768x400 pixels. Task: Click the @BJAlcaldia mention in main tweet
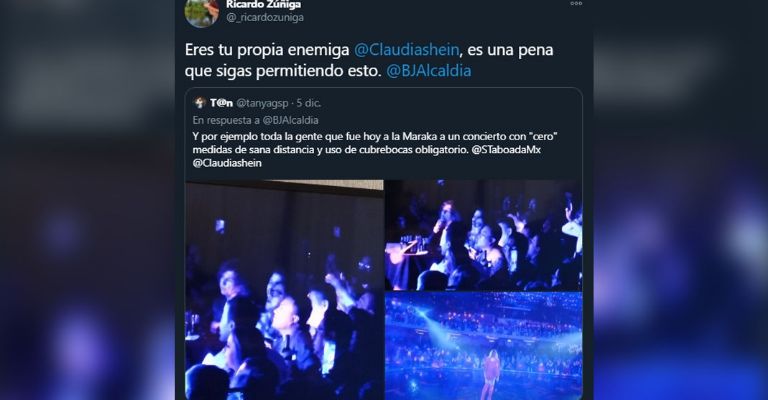[x=429, y=71]
